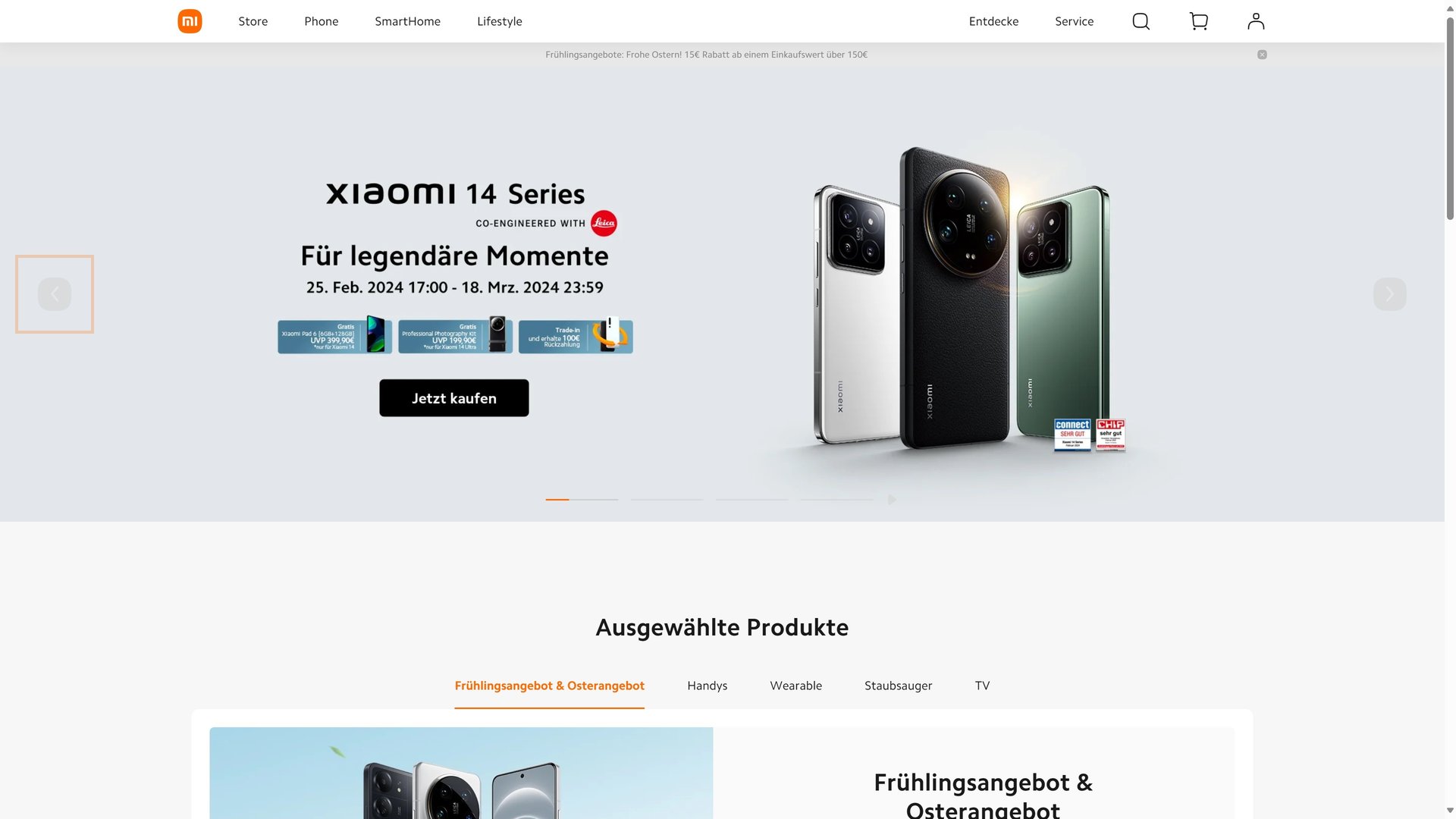Click the orange Mi logo
The width and height of the screenshot is (1456, 819).
(x=190, y=21)
